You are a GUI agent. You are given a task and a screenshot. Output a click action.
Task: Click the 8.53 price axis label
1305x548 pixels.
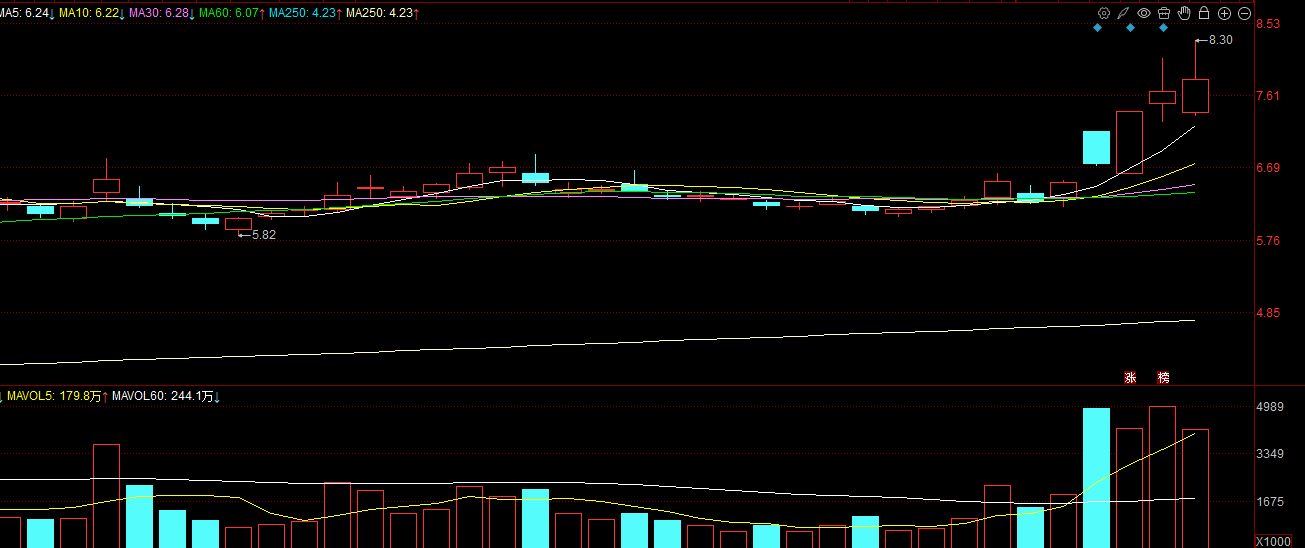pos(1268,24)
